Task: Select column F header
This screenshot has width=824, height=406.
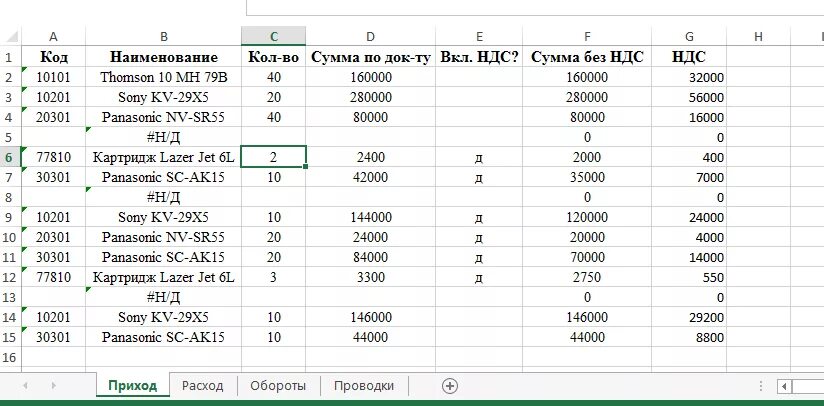Action: point(587,36)
